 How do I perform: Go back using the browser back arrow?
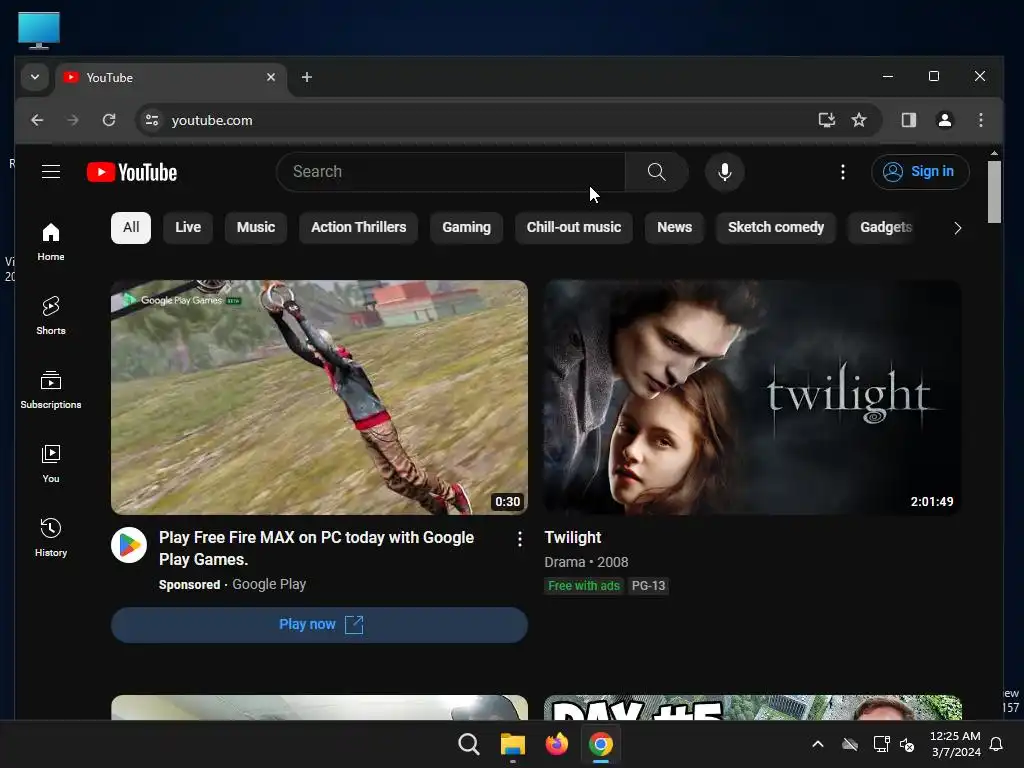37,120
